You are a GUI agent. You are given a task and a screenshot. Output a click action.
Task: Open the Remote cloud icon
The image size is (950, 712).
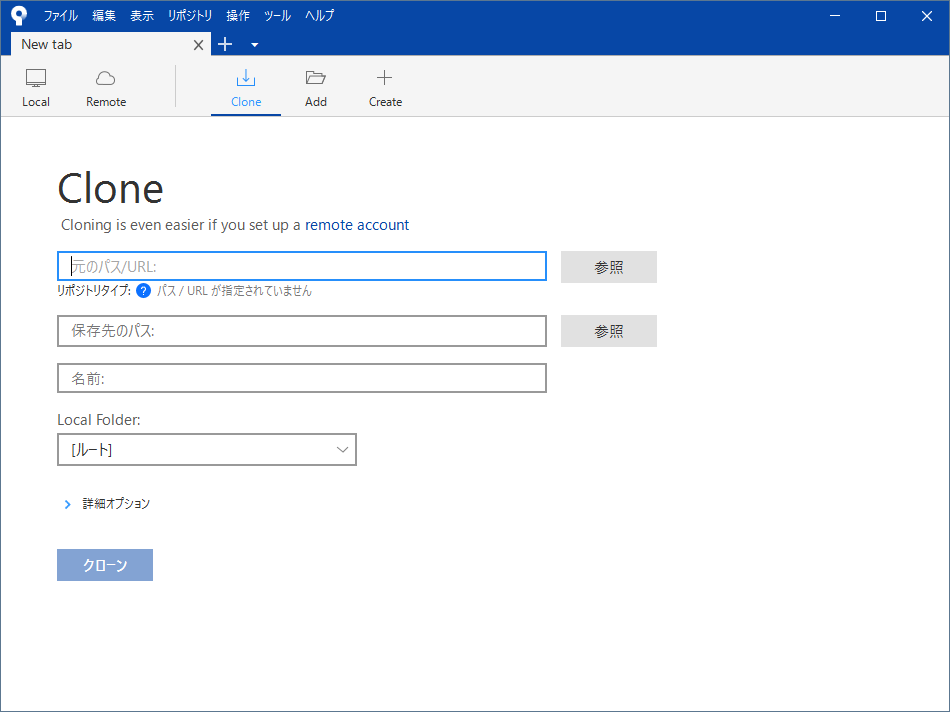click(x=106, y=79)
